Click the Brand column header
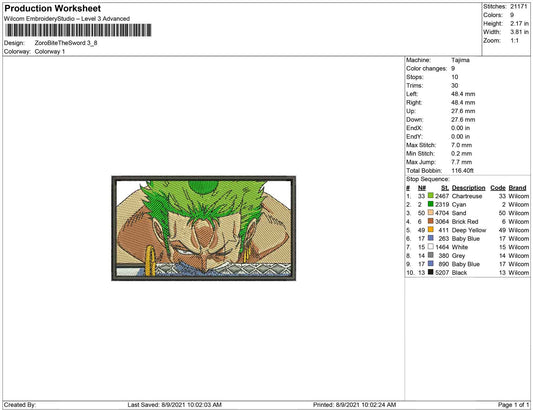 (x=517, y=188)
